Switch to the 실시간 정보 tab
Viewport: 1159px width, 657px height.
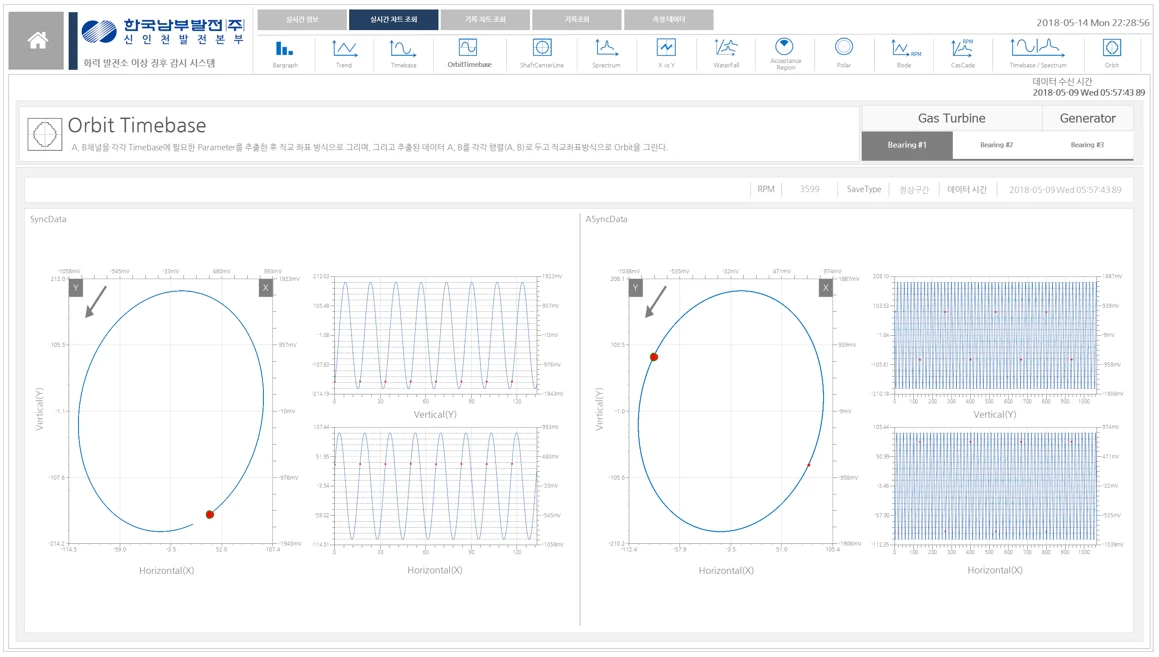point(302,19)
